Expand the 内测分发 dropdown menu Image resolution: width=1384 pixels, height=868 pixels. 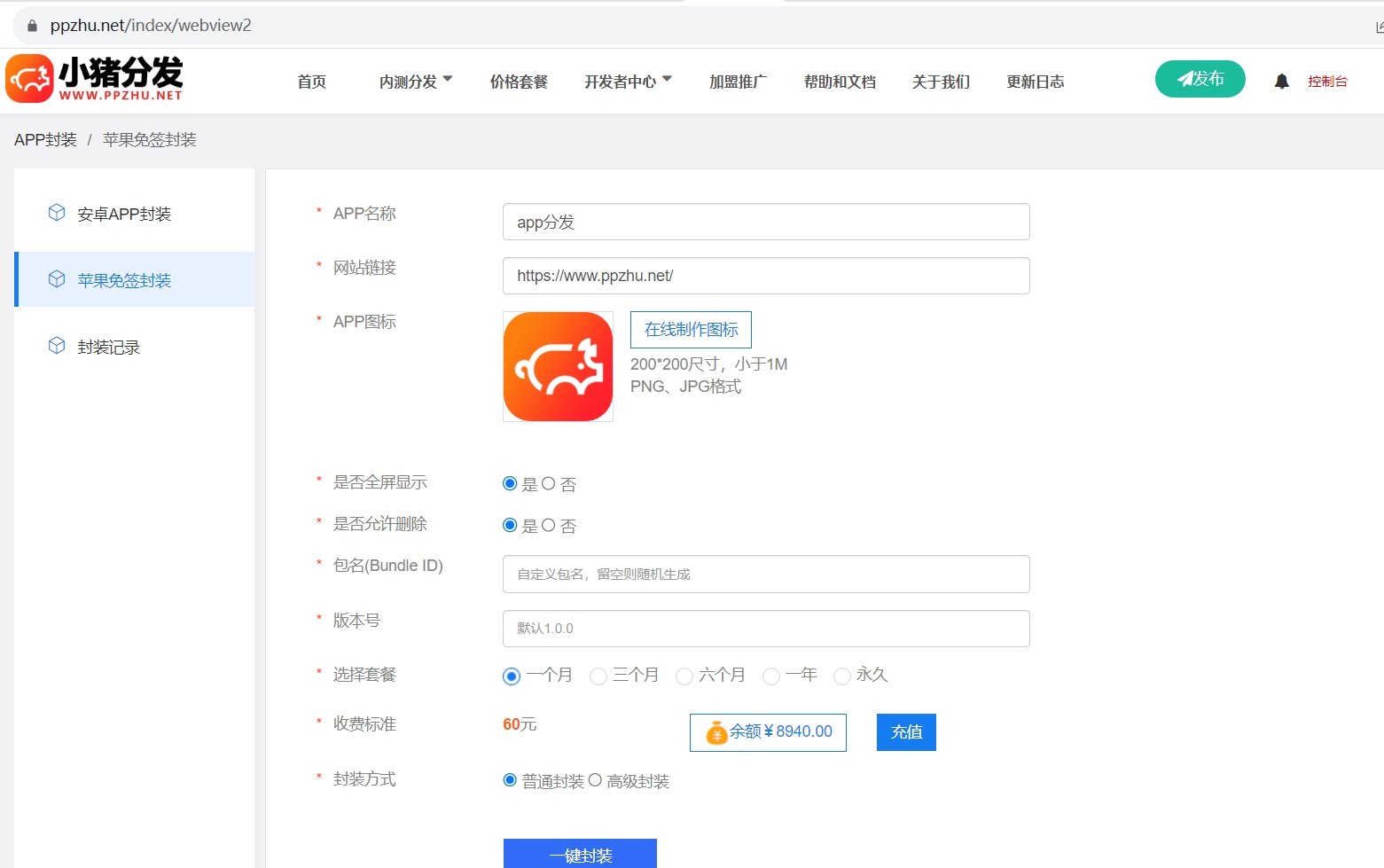[x=415, y=82]
